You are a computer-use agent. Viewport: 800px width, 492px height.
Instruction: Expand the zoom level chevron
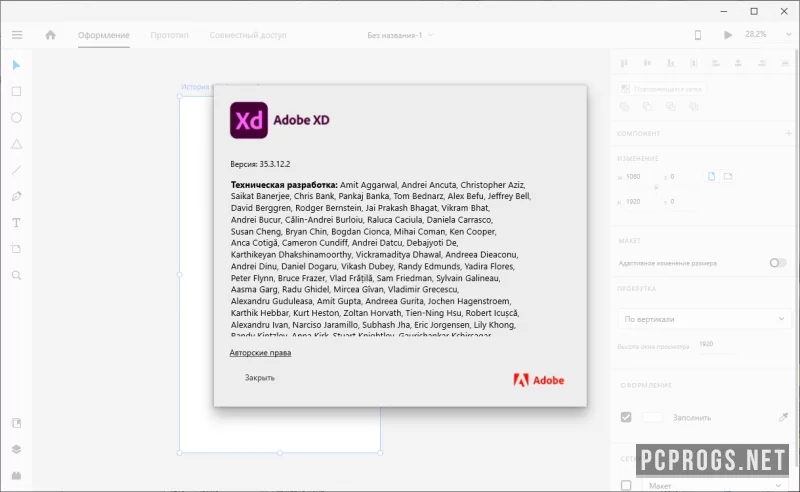click(x=789, y=35)
